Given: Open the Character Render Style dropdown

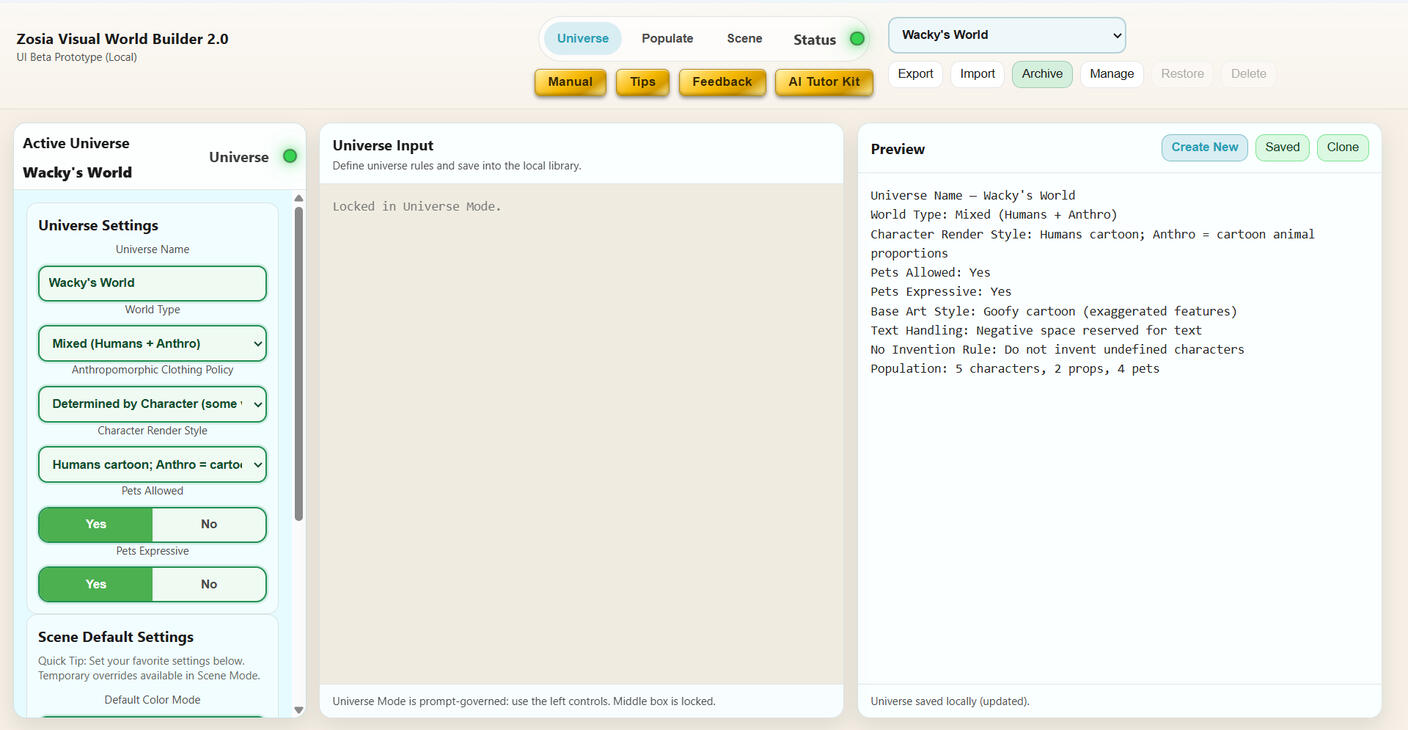Looking at the screenshot, I should tap(152, 464).
